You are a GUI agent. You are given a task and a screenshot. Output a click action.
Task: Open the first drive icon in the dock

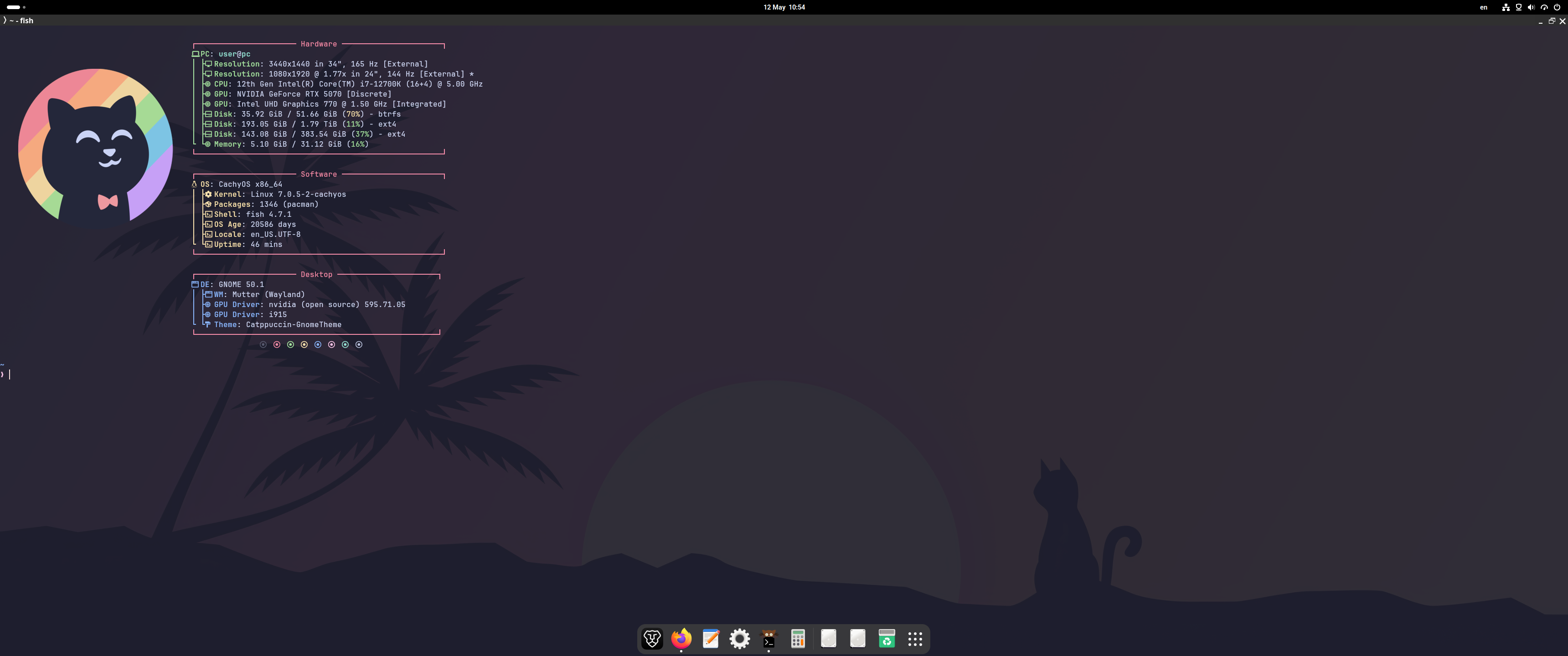pos(828,638)
